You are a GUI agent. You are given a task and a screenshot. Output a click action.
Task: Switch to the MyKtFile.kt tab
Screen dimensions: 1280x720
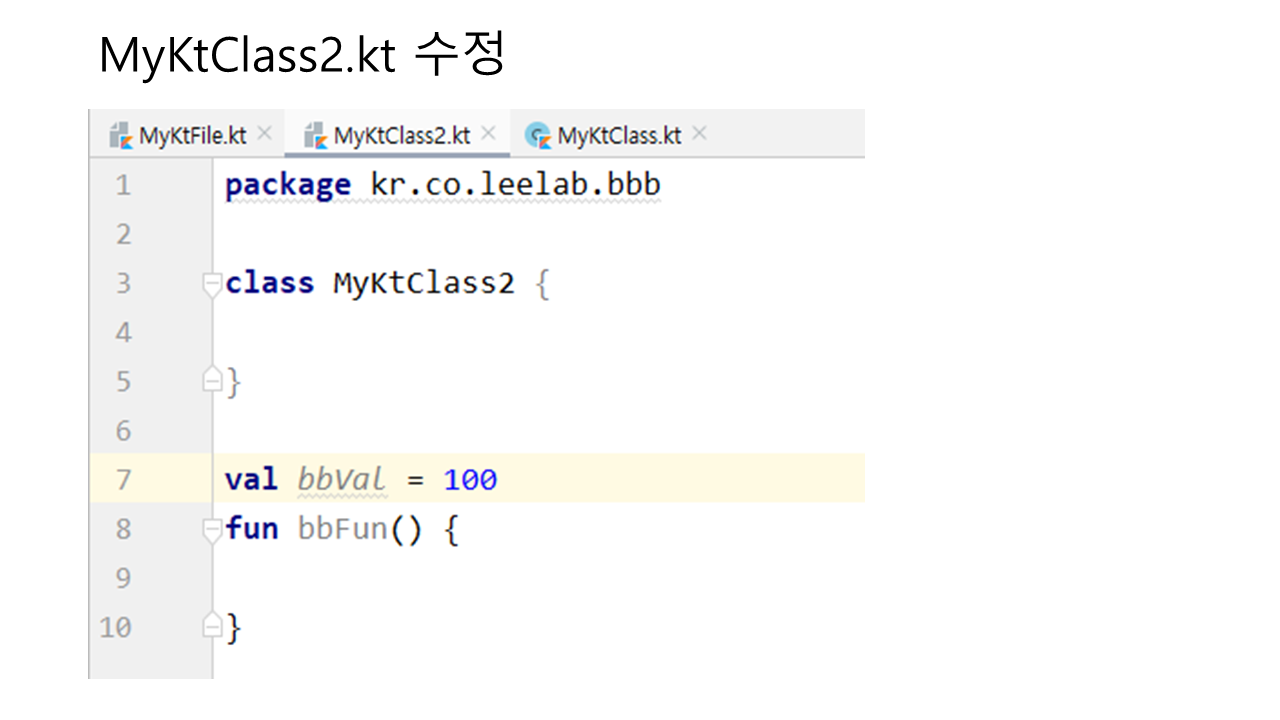(x=192, y=136)
